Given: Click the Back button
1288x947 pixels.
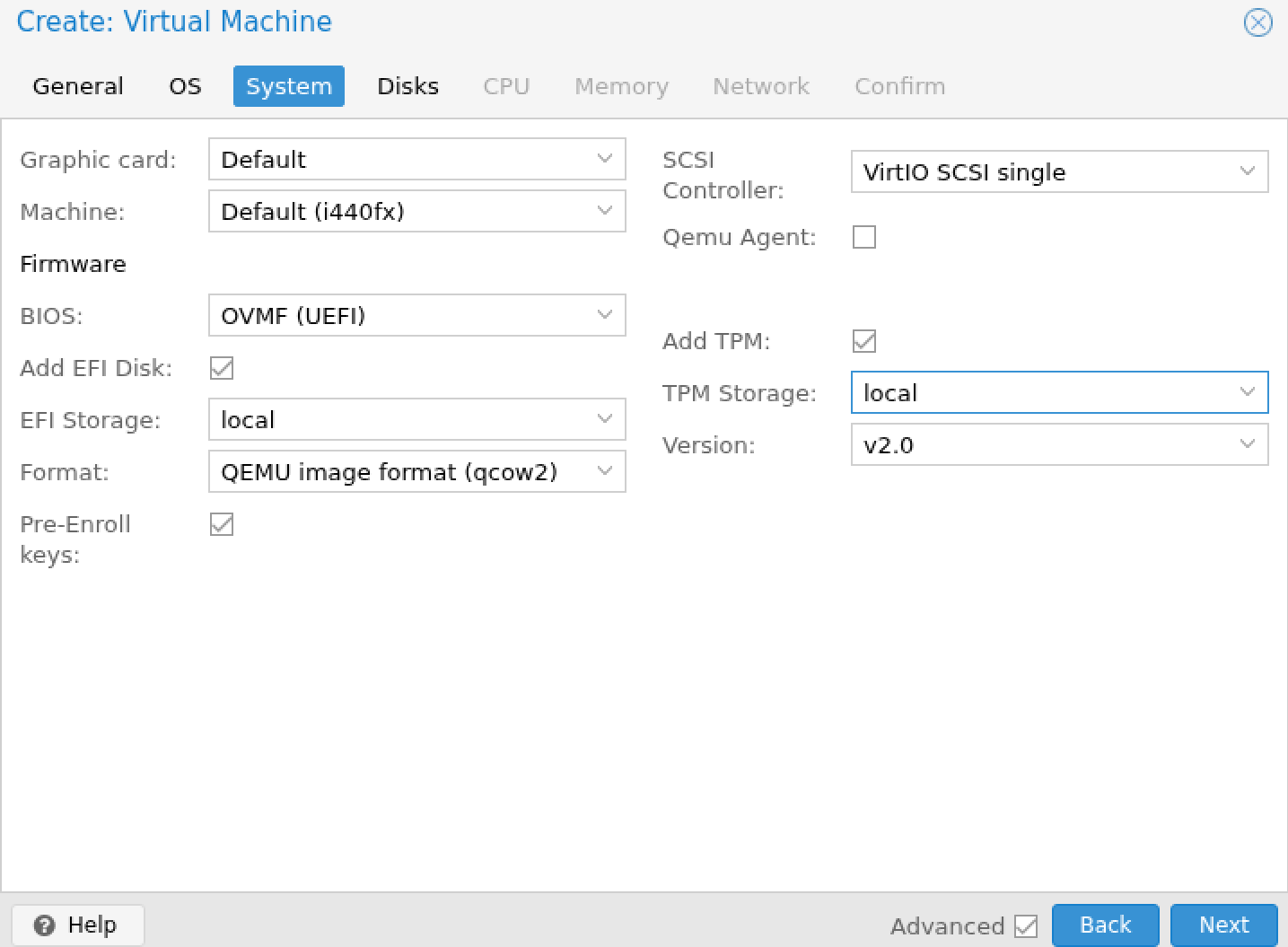Looking at the screenshot, I should (x=1105, y=925).
